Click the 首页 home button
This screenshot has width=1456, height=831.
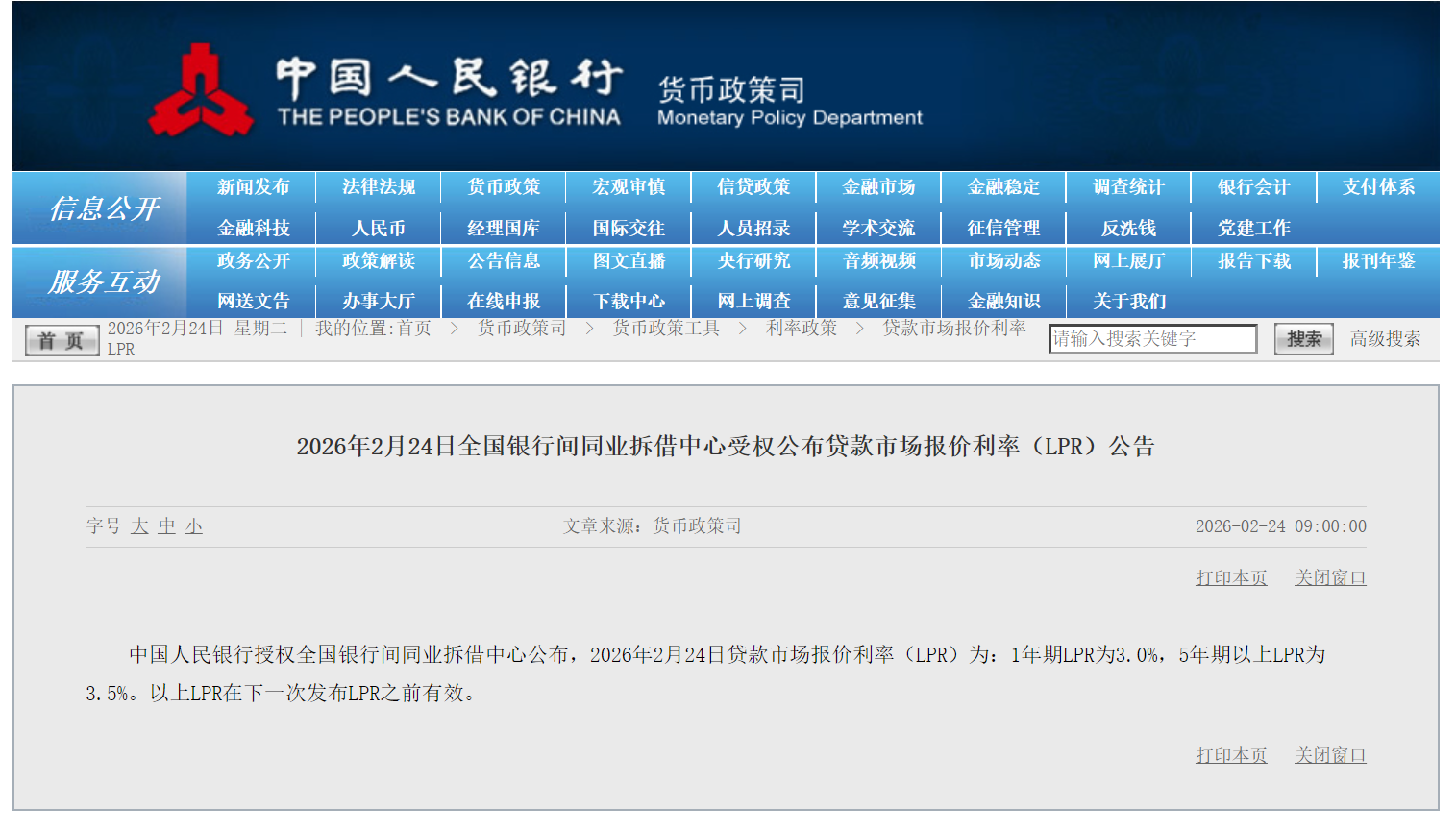[60, 339]
